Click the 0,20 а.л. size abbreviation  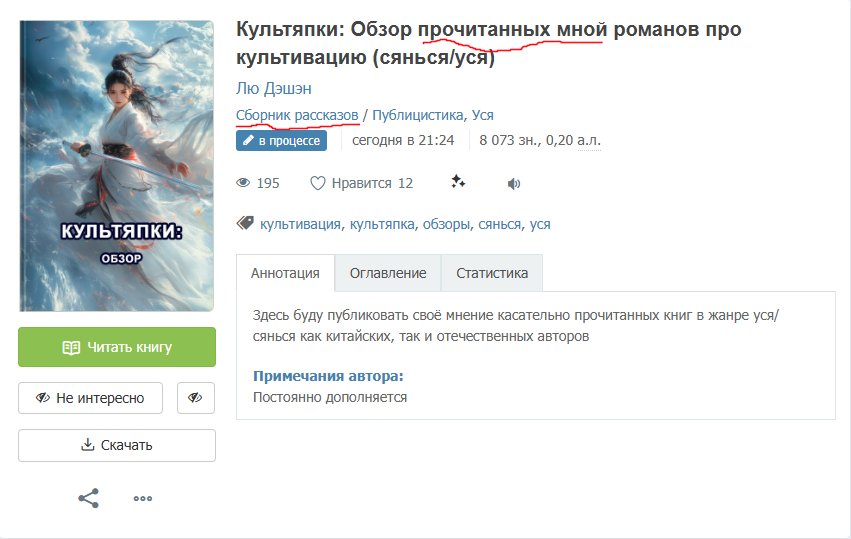coord(573,141)
